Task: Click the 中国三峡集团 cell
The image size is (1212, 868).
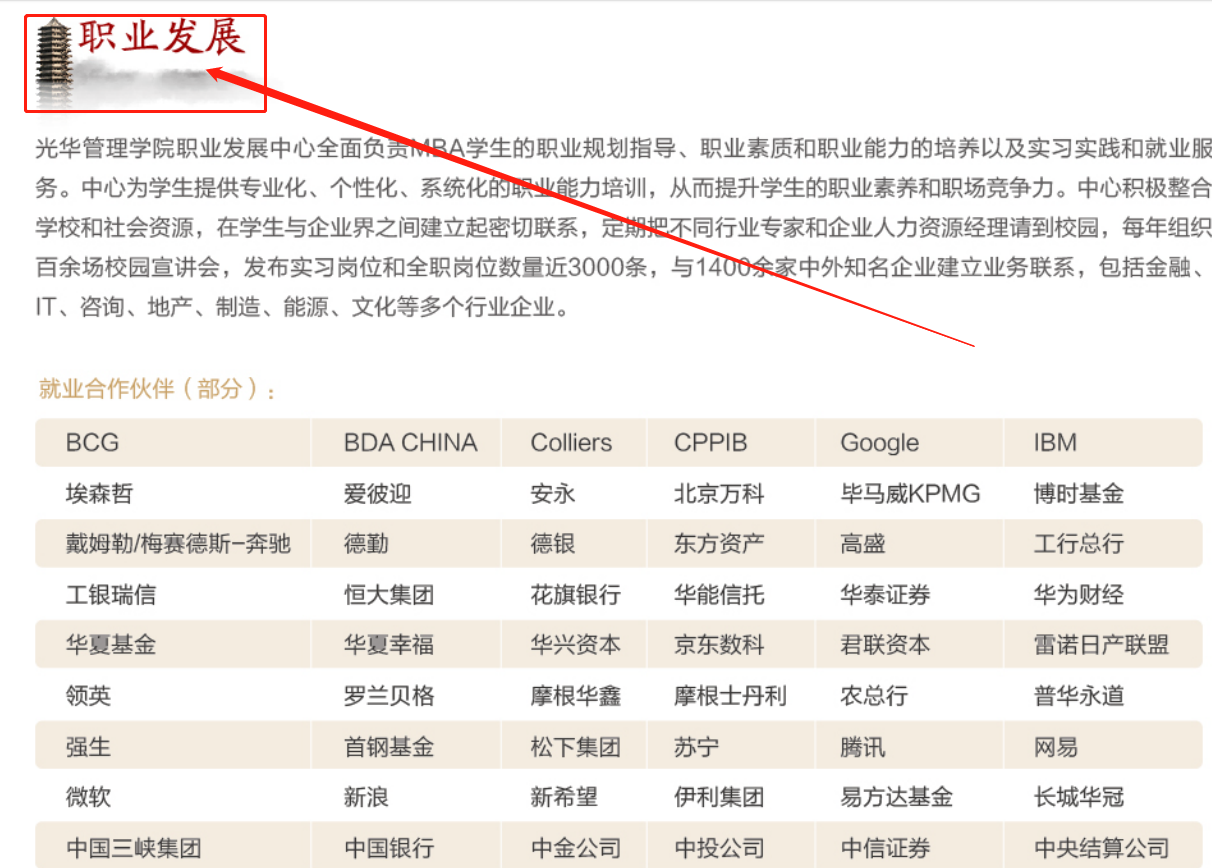Action: [133, 848]
